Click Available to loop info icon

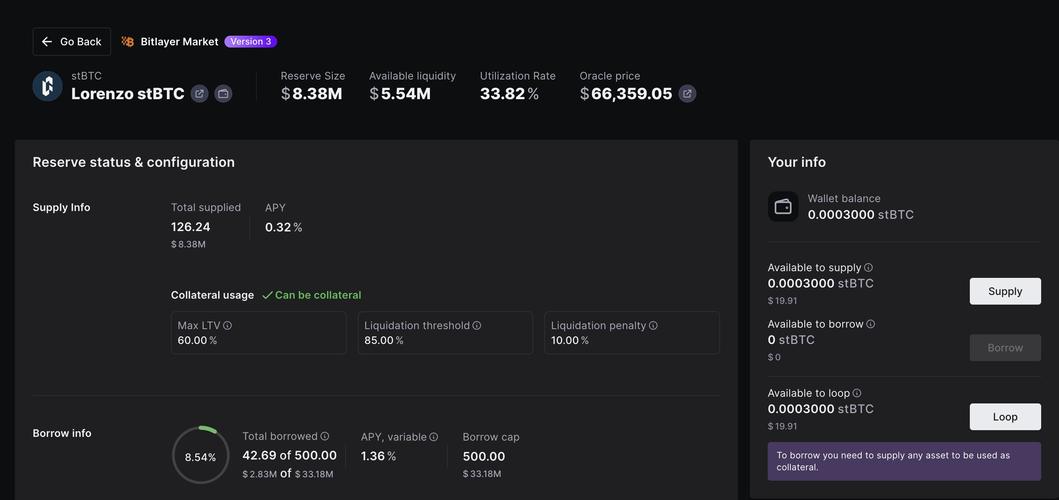pyautogui.click(x=857, y=394)
